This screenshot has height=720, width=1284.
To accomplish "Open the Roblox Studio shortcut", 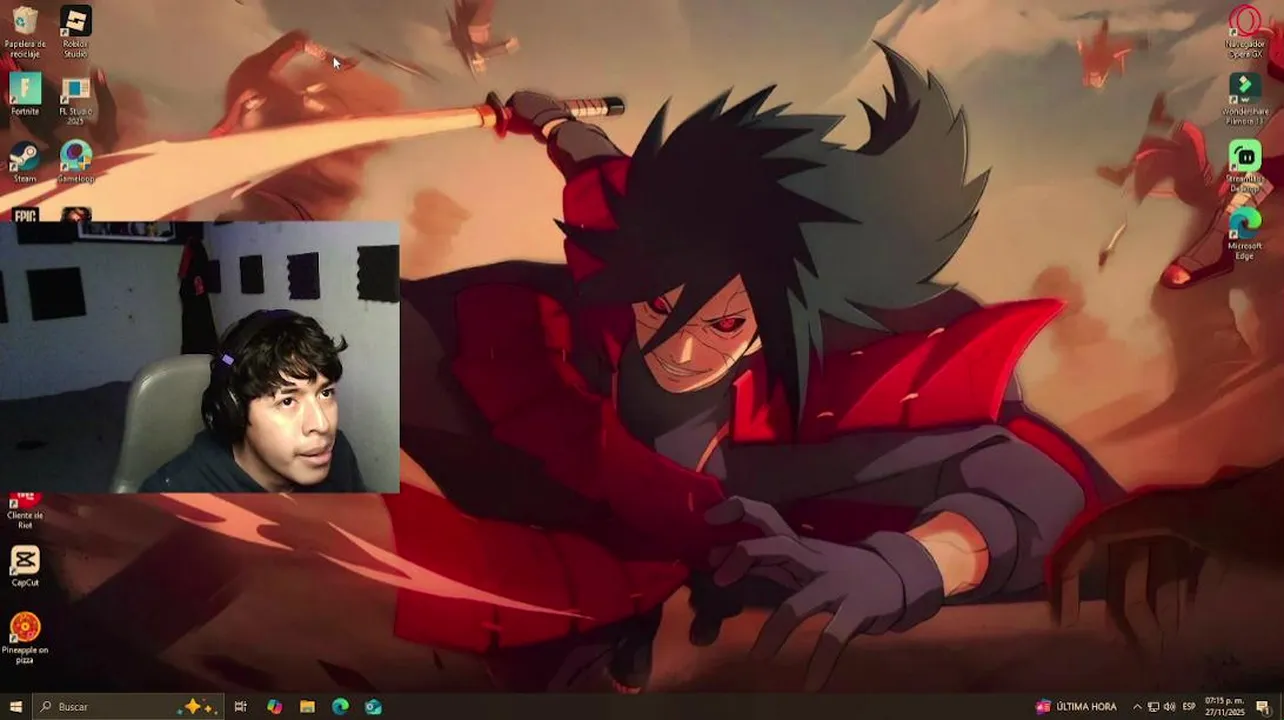I will [x=76, y=30].
